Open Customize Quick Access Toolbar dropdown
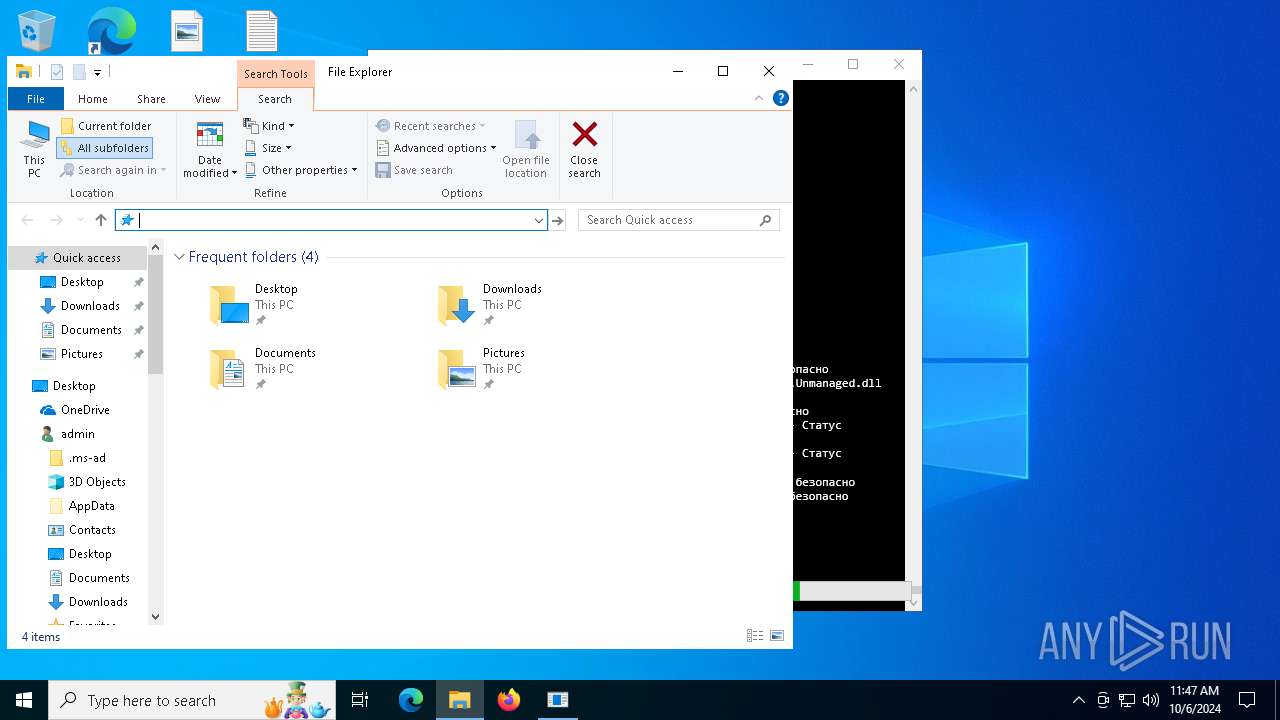Viewport: 1280px width, 720px height. click(x=97, y=72)
